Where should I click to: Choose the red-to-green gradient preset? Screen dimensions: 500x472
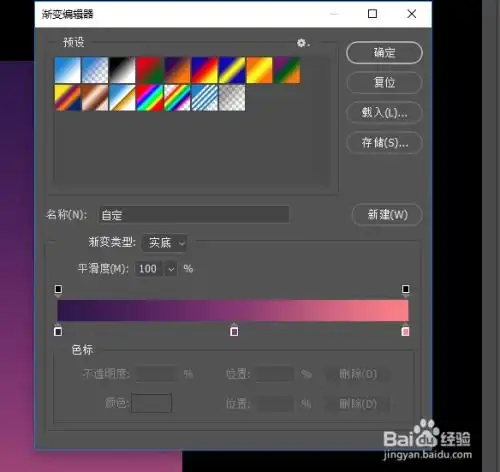pos(150,70)
